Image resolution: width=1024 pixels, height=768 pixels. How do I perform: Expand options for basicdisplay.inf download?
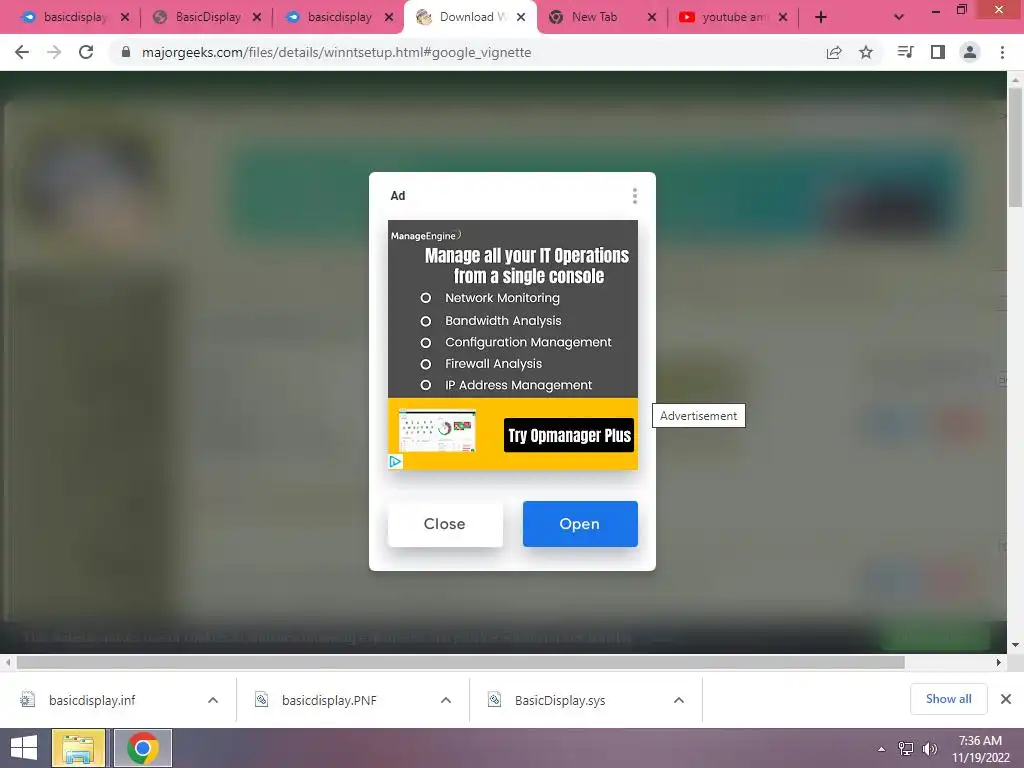click(213, 700)
